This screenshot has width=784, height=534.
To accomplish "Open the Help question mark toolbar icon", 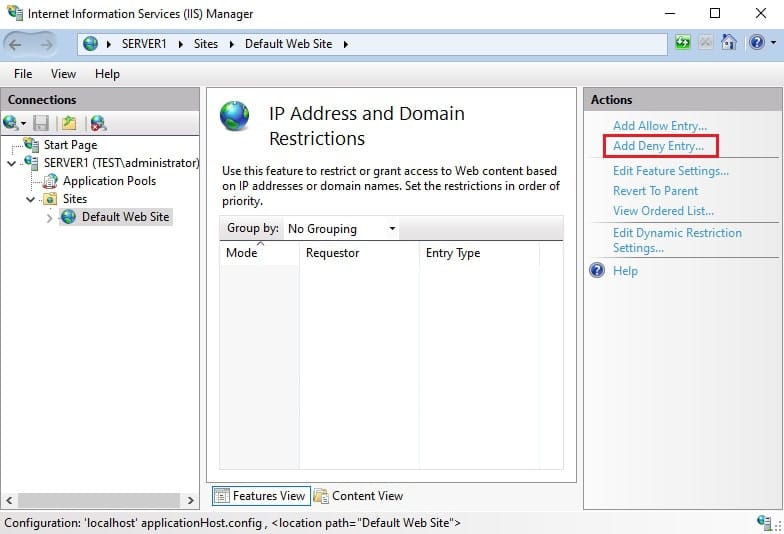I will click(x=757, y=42).
